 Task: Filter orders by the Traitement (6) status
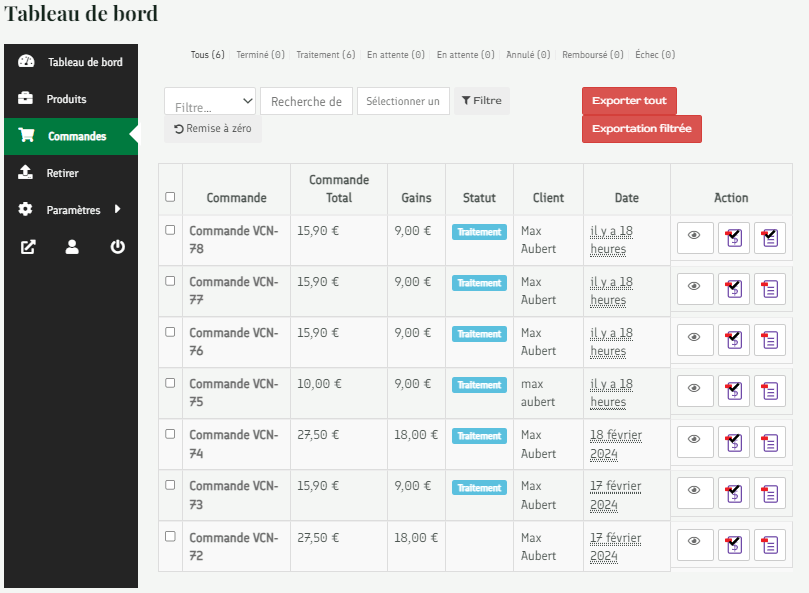326,55
